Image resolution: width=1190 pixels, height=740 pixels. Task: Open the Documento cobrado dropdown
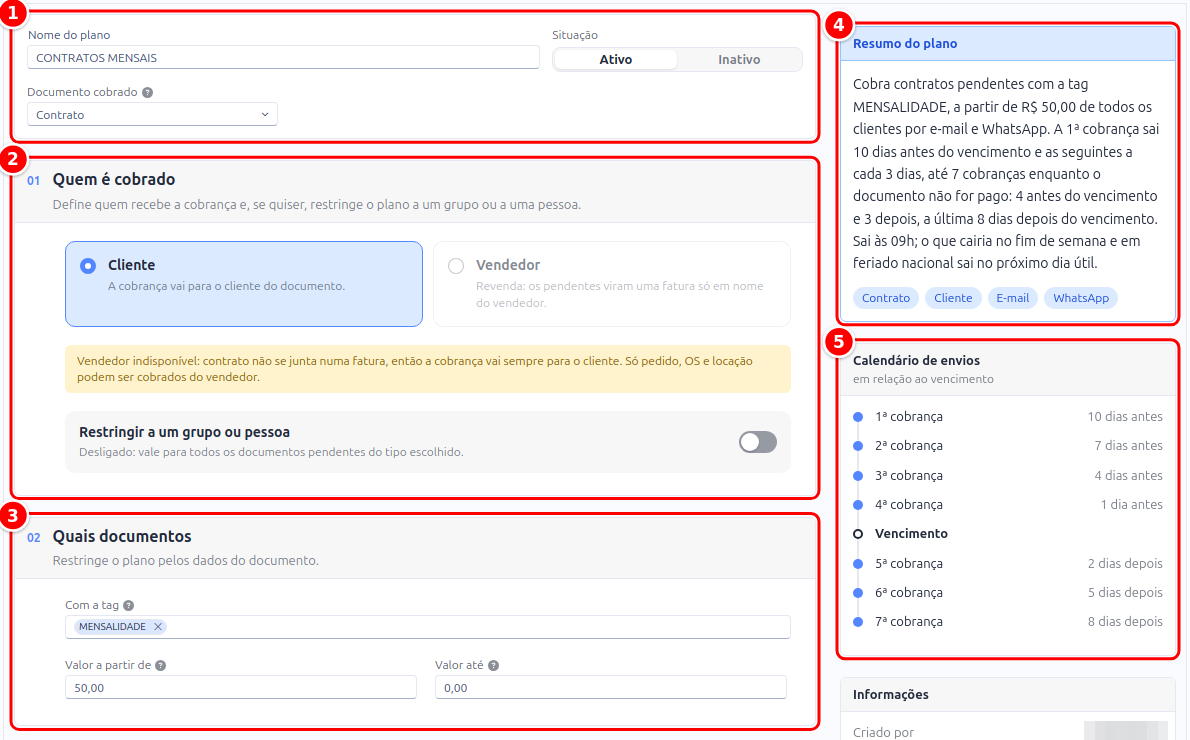[x=152, y=115]
